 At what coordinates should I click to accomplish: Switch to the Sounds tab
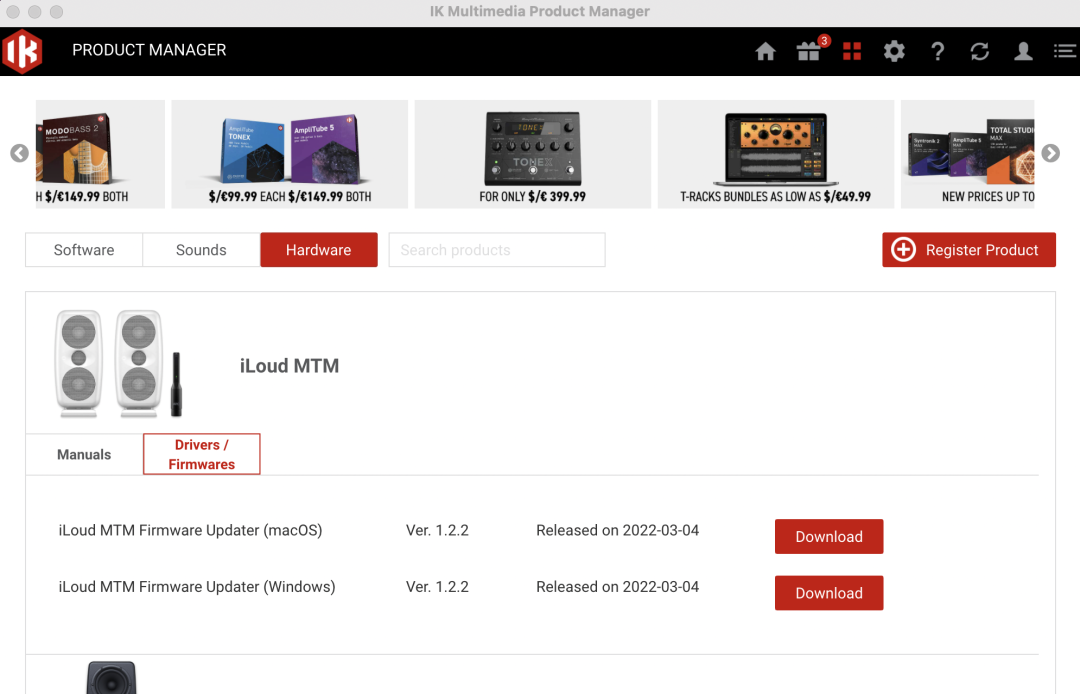(x=201, y=250)
